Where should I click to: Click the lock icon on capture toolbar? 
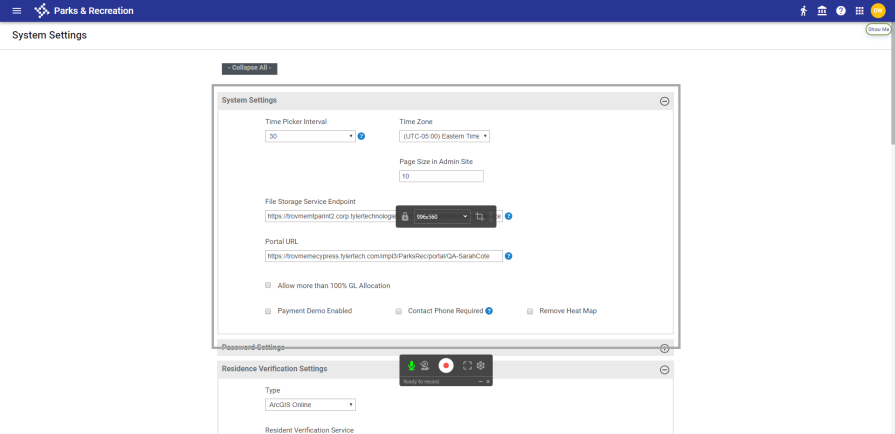[405, 217]
